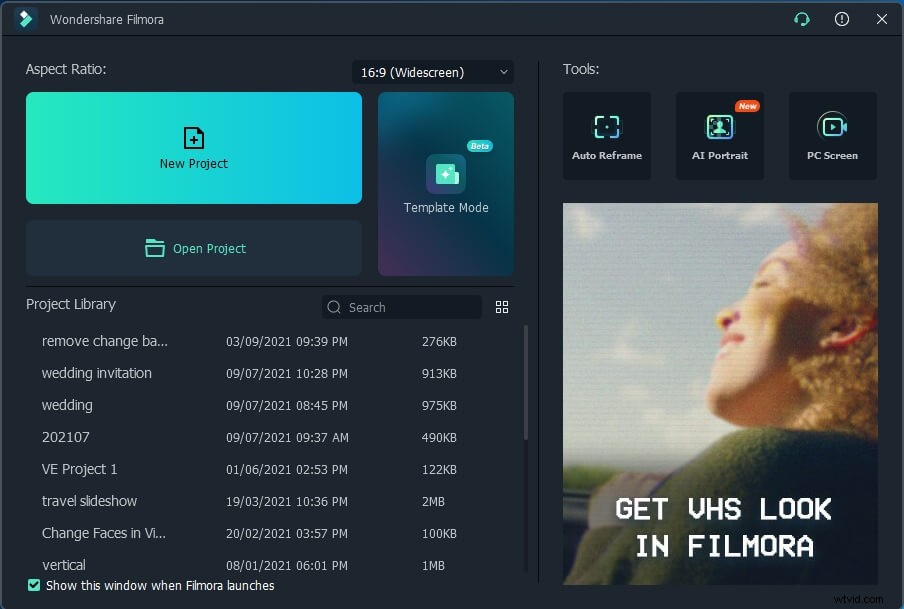The image size is (904, 609).
Task: Click the Filmora logo in title bar
Action: pyautogui.click(x=25, y=19)
